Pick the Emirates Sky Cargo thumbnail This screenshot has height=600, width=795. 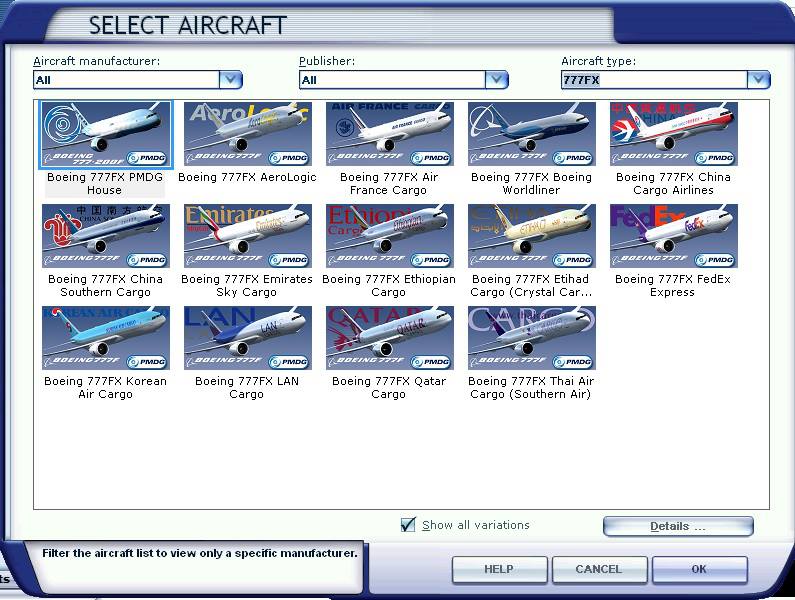248,236
